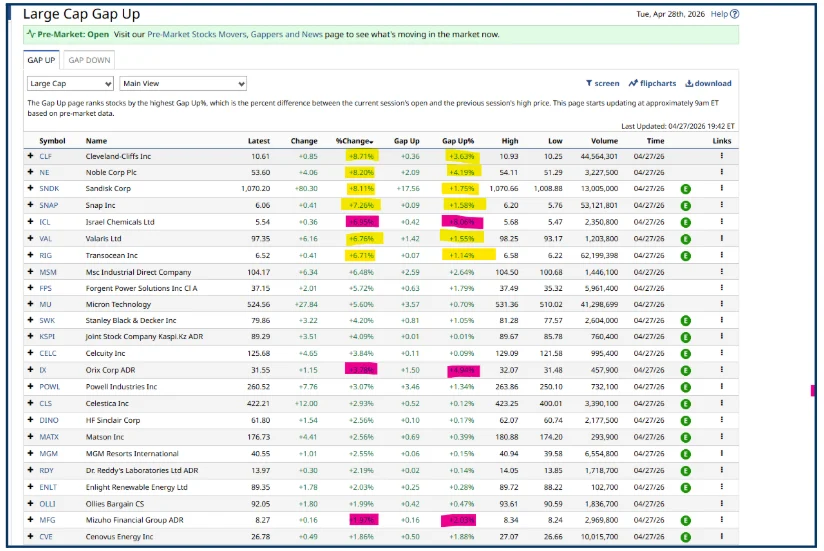Viewport: 824px width, 551px height.
Task: Open the MATX symbol link
Action: pos(49,436)
